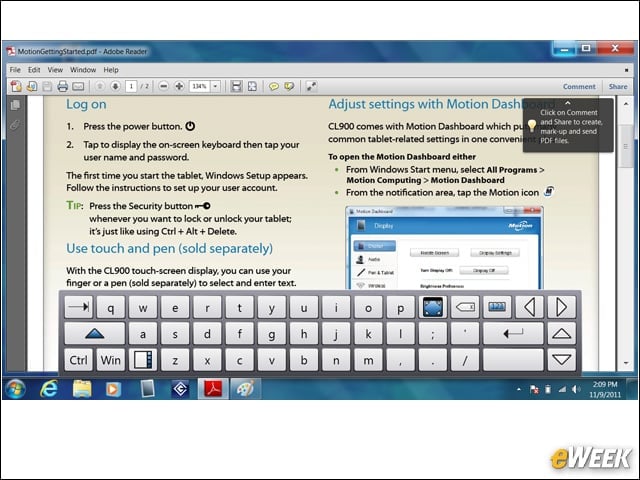640x480 pixels.
Task: Show hidden tray icons arrow
Action: 519,389
